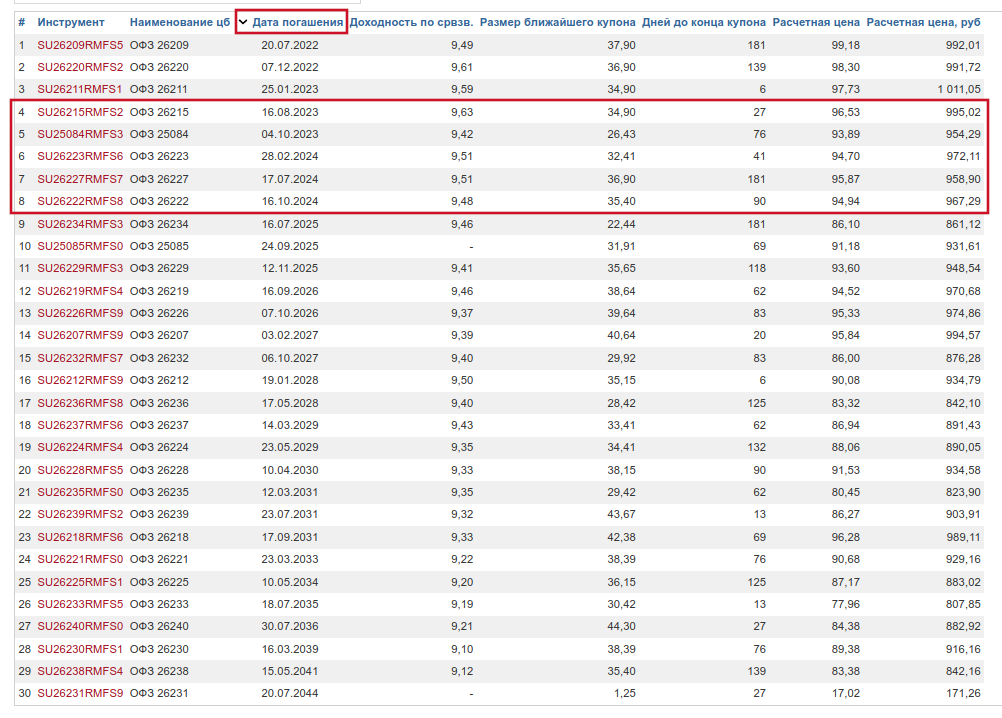1002x718 pixels.
Task: Sort table by Дата погашения header
Action: pos(298,22)
